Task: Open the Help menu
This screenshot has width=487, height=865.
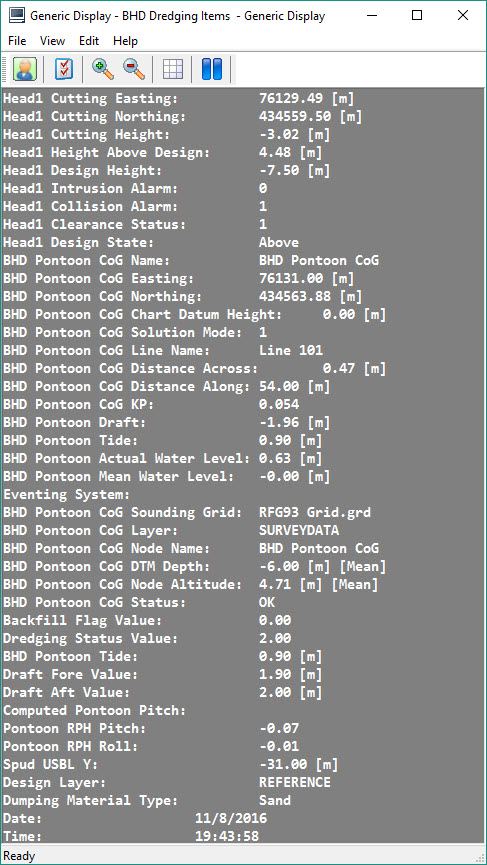Action: pyautogui.click(x=125, y=41)
